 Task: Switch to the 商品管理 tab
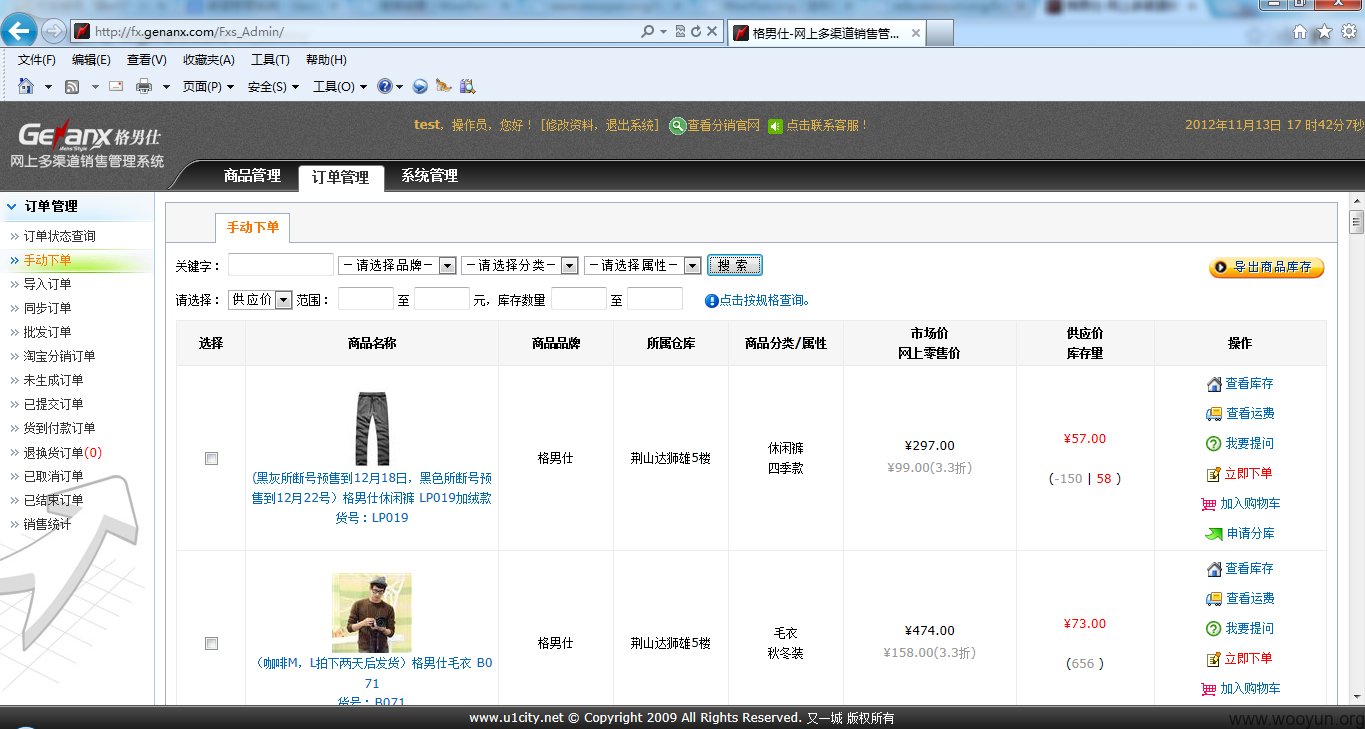coord(252,176)
